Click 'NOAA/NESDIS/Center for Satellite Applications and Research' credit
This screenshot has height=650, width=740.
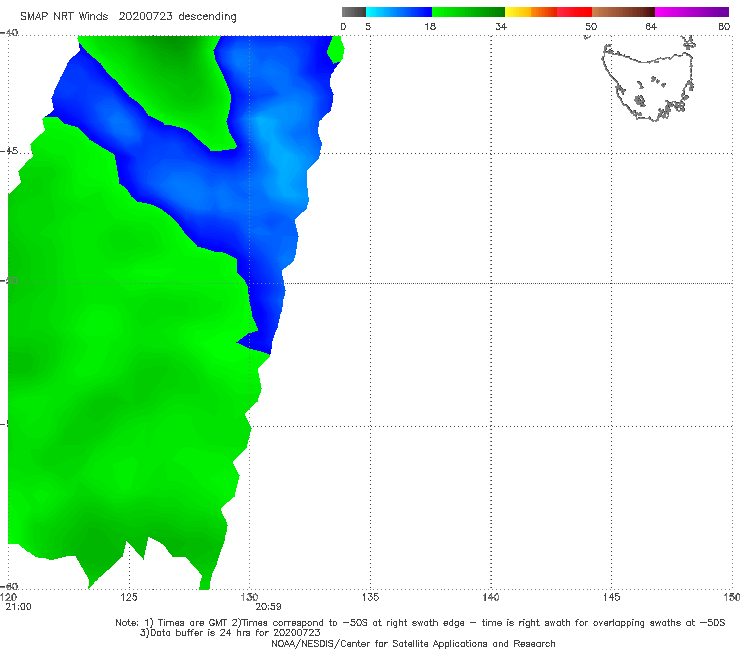click(413, 644)
